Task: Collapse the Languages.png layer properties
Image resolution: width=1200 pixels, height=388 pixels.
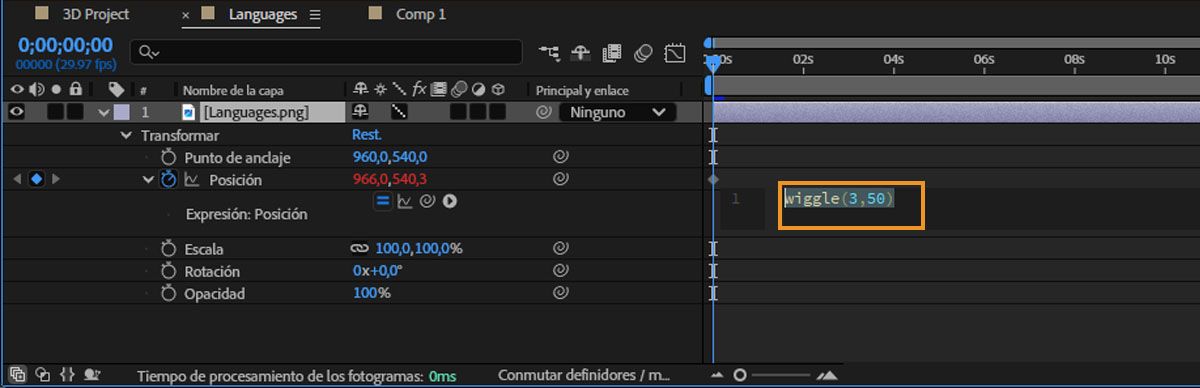Action: (103, 112)
